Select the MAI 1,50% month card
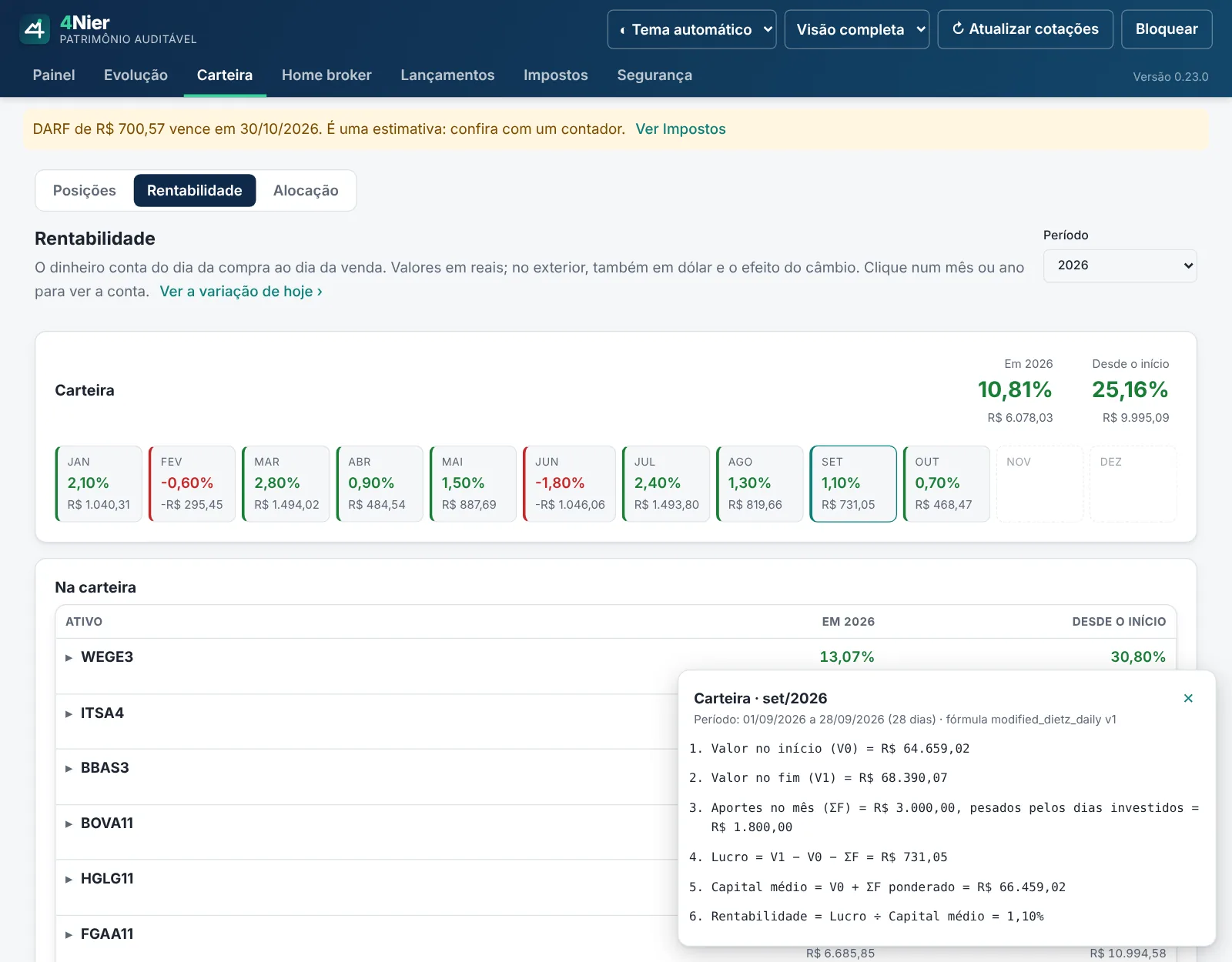Image resolution: width=1232 pixels, height=962 pixels. [x=473, y=484]
